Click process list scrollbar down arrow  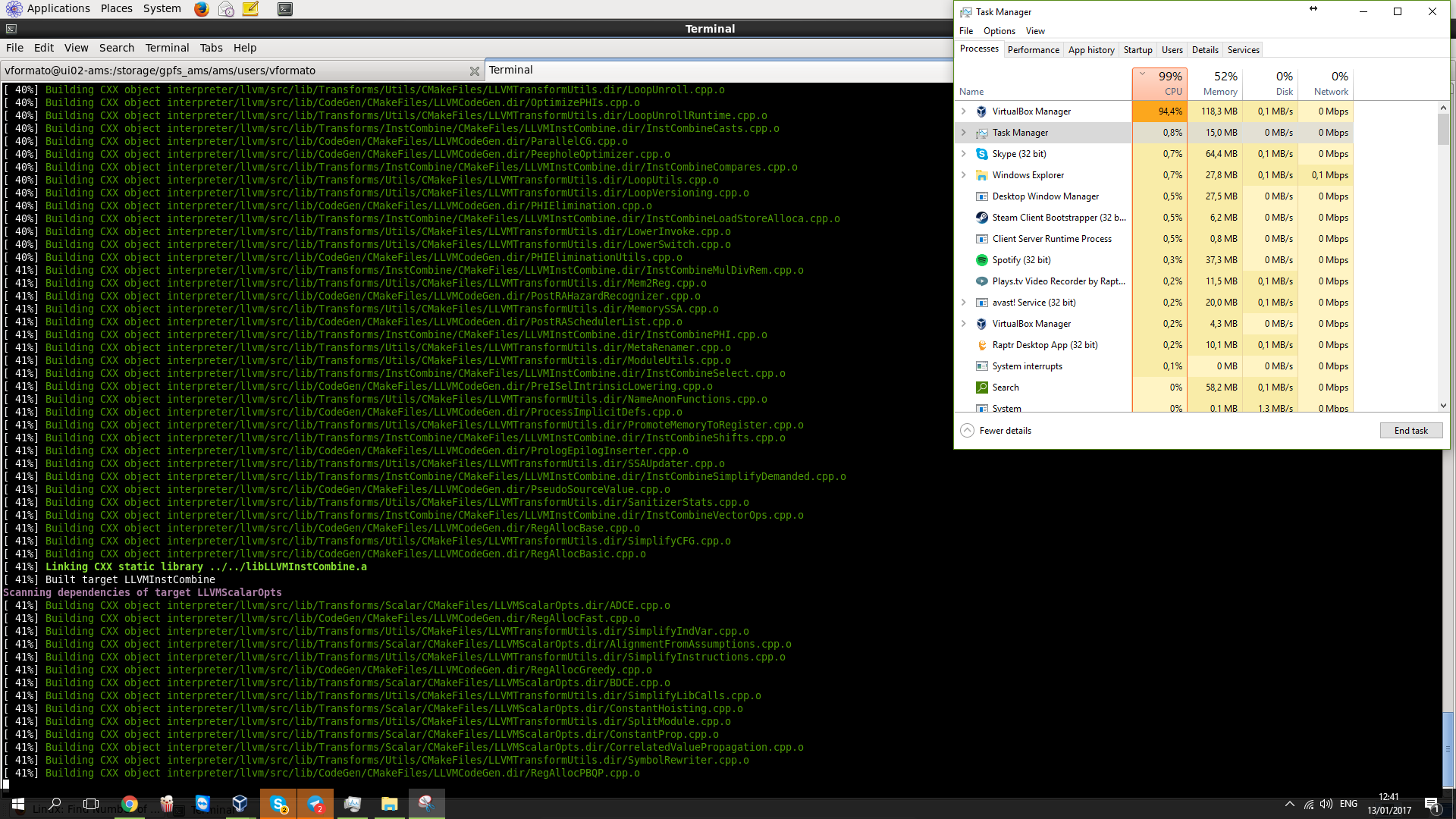point(1443,406)
